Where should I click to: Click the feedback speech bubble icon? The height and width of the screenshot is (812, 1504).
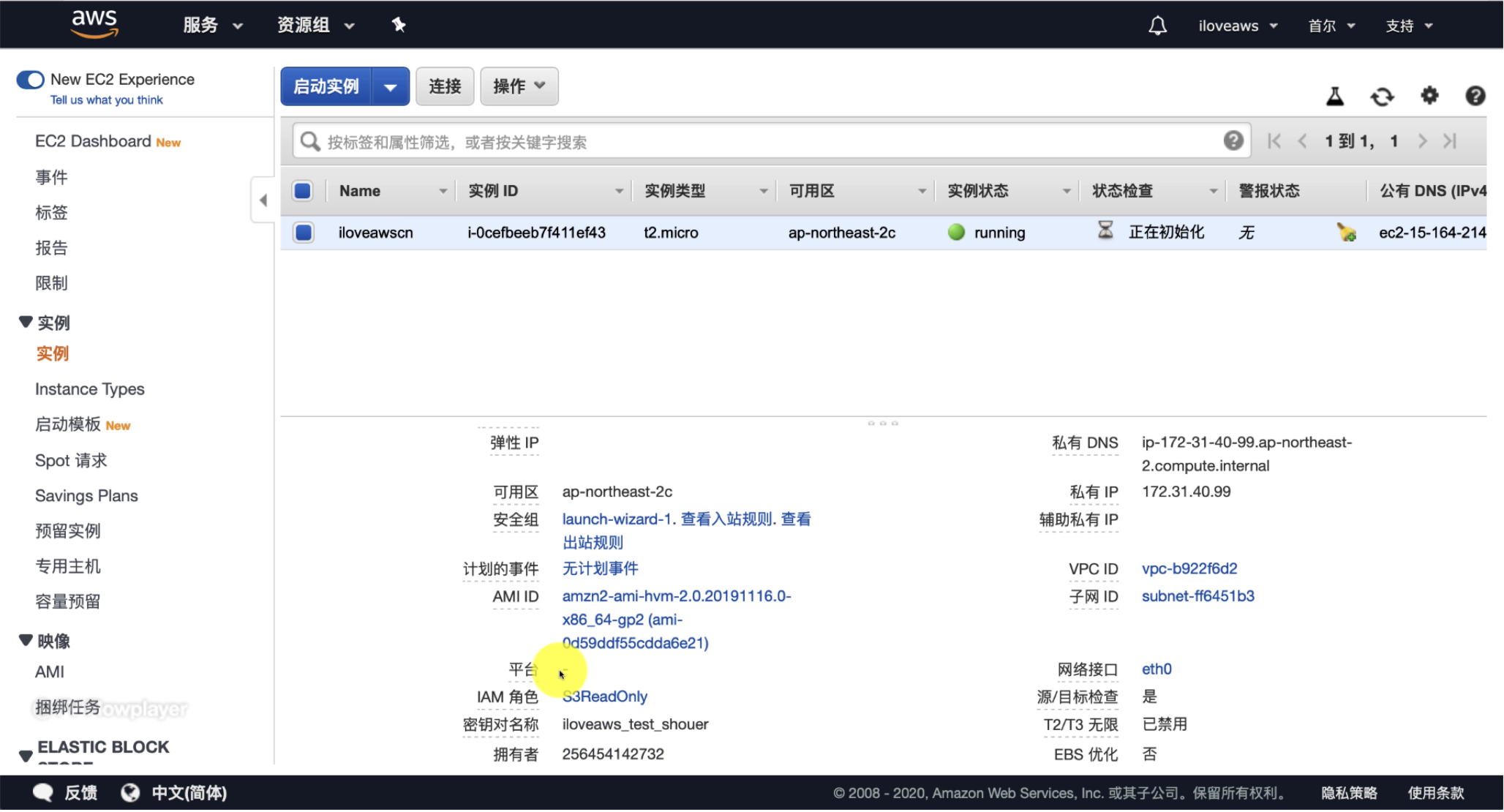[43, 792]
